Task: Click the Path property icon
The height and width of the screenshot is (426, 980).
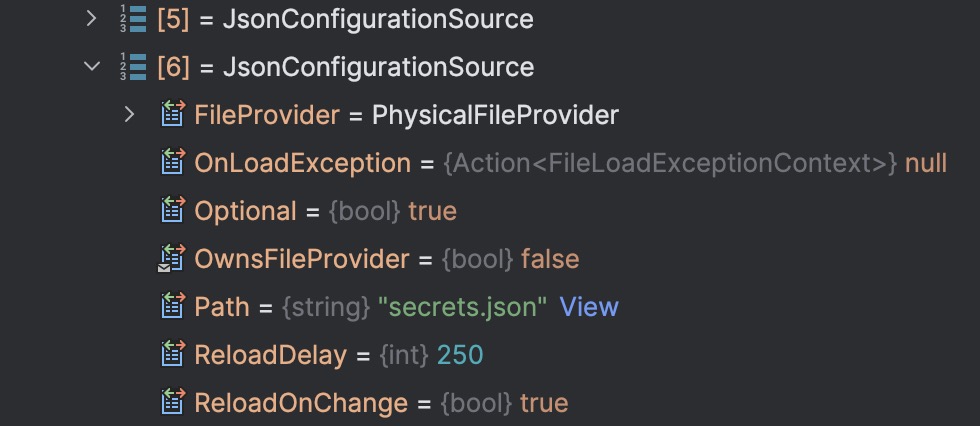Action: [x=173, y=306]
